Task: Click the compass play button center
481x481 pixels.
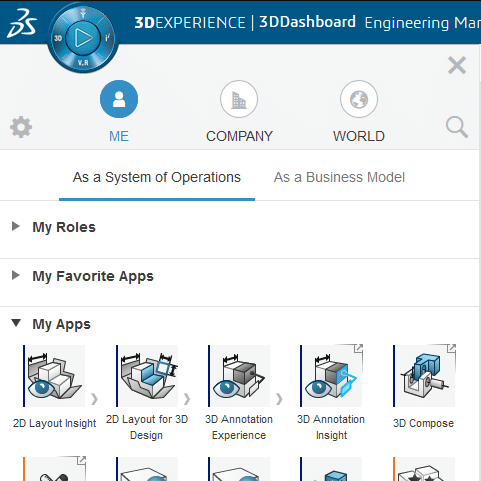Action: click(83, 38)
